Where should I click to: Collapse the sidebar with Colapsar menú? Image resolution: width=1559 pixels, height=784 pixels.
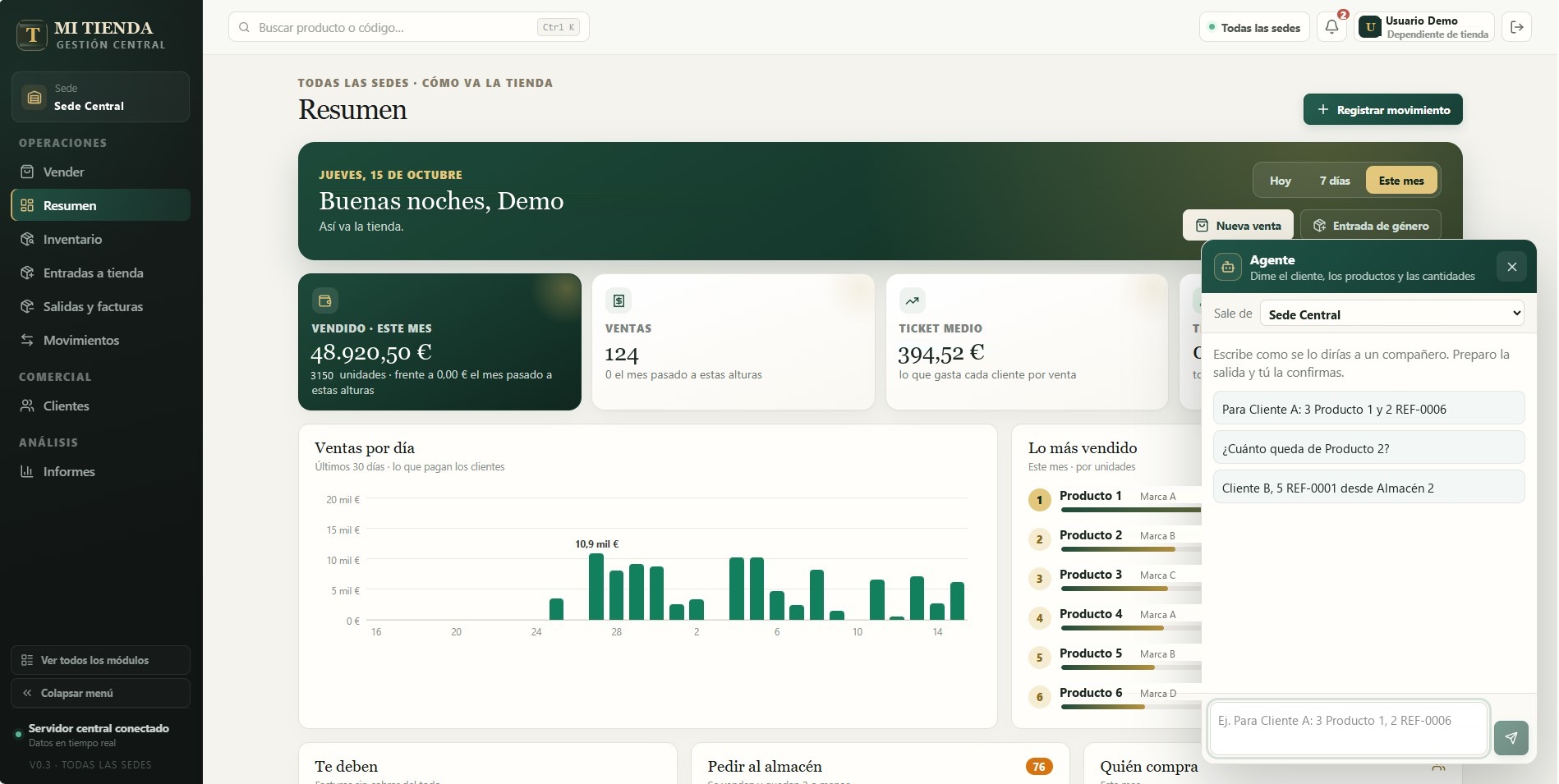tap(100, 693)
